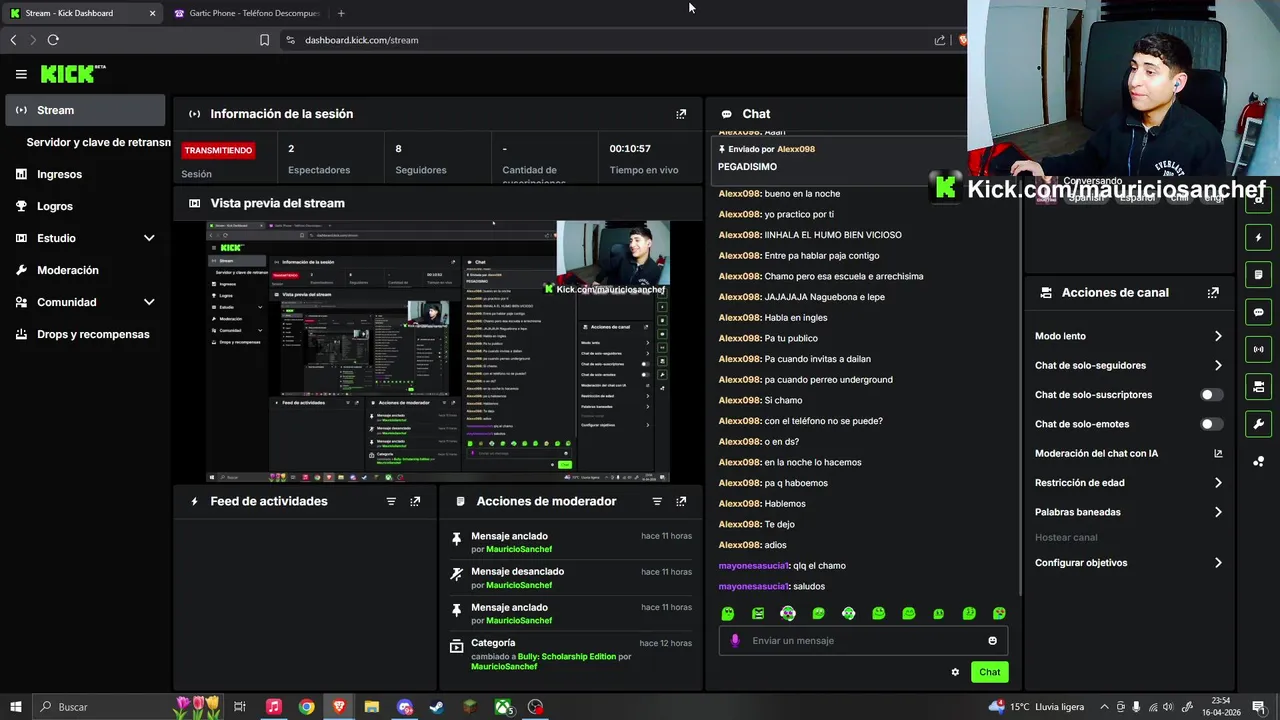Insert the last green emote in the row
This screenshot has height=720, width=1280.
pyautogui.click(x=999, y=614)
